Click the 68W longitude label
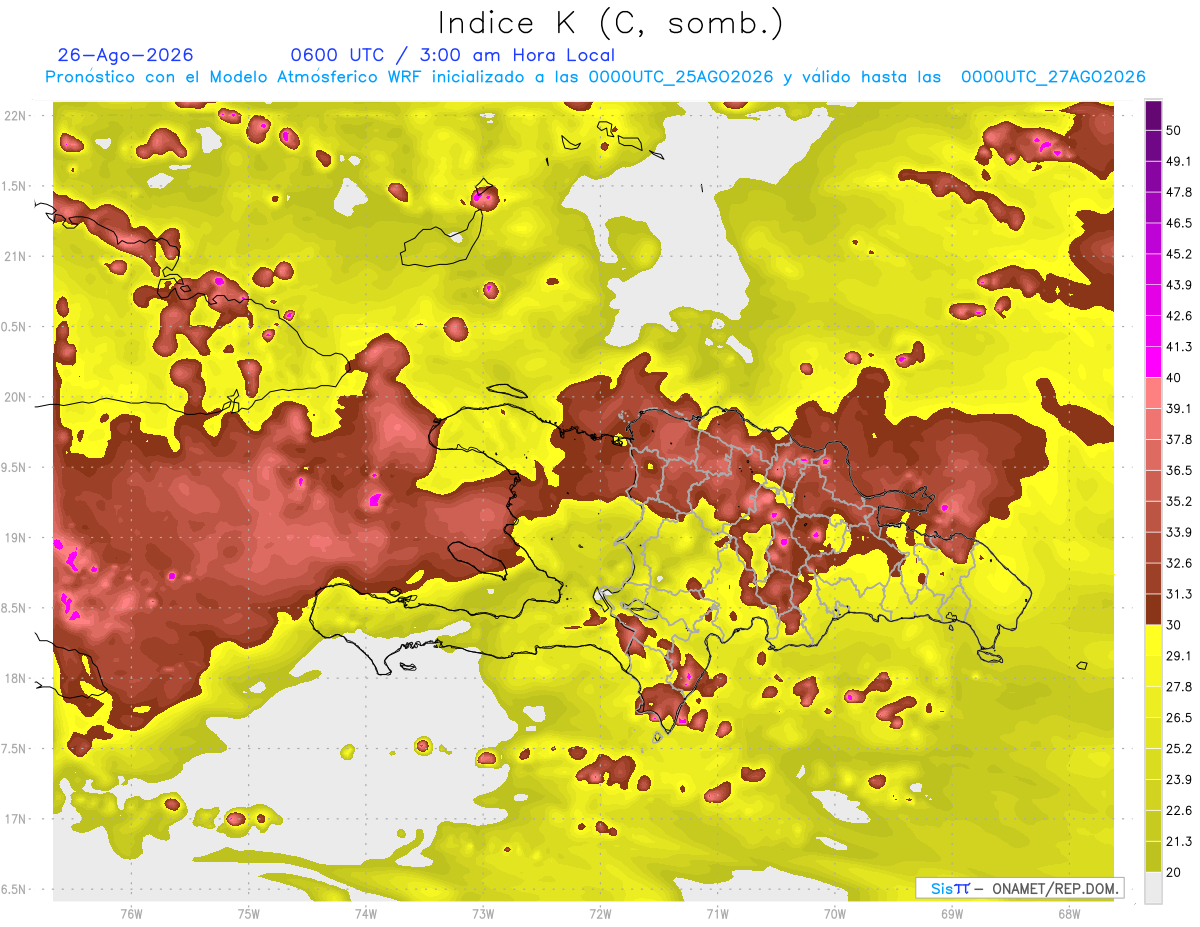Viewport: 1200px width, 927px height. pos(1069,913)
